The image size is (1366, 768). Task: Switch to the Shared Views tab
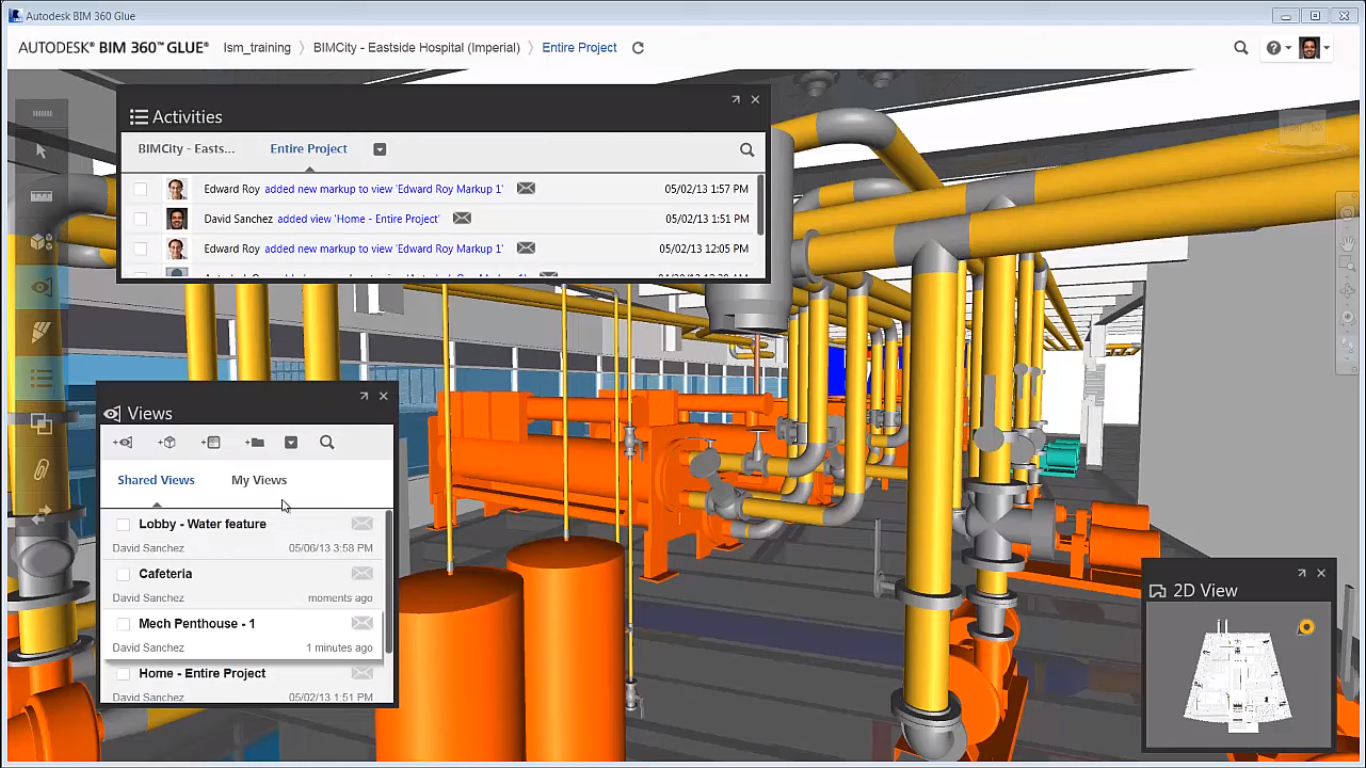pos(156,480)
